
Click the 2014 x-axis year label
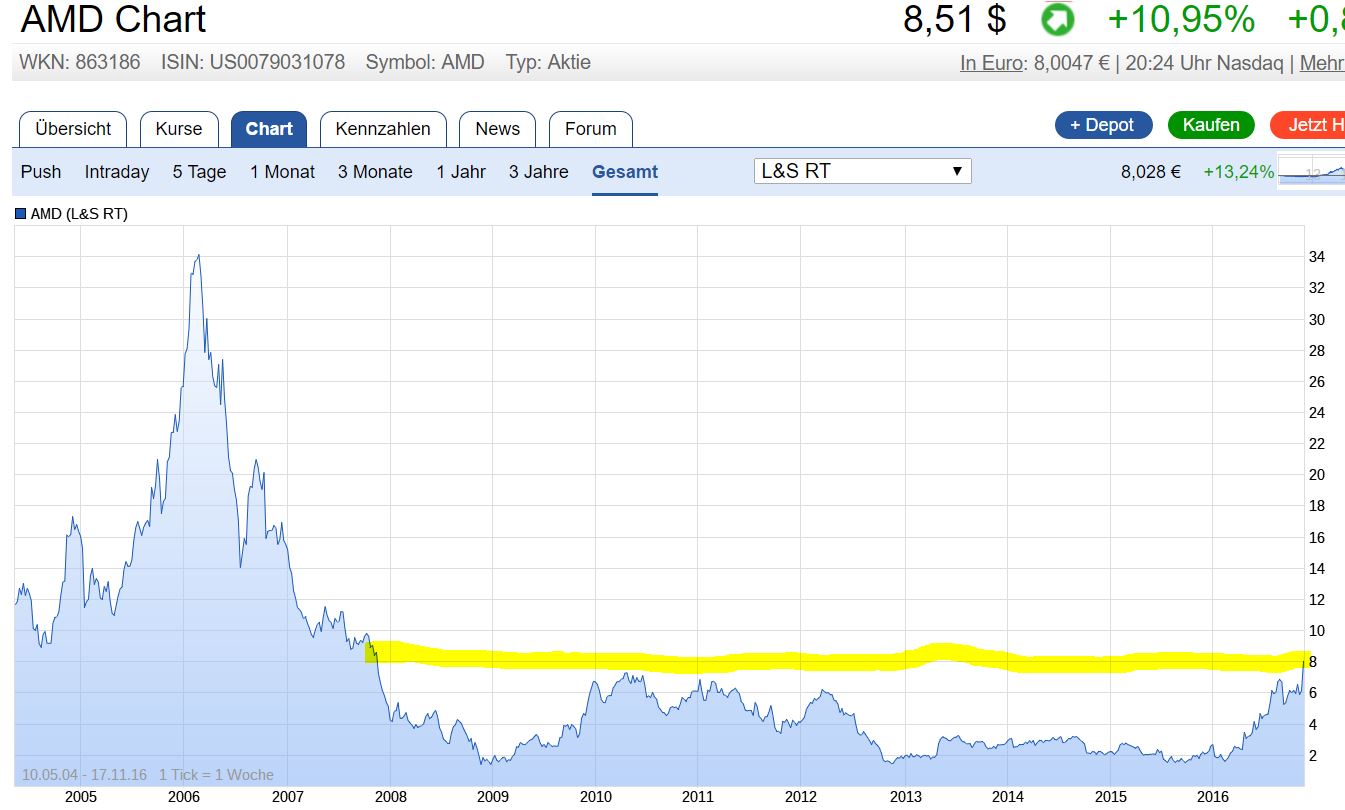point(1008,797)
